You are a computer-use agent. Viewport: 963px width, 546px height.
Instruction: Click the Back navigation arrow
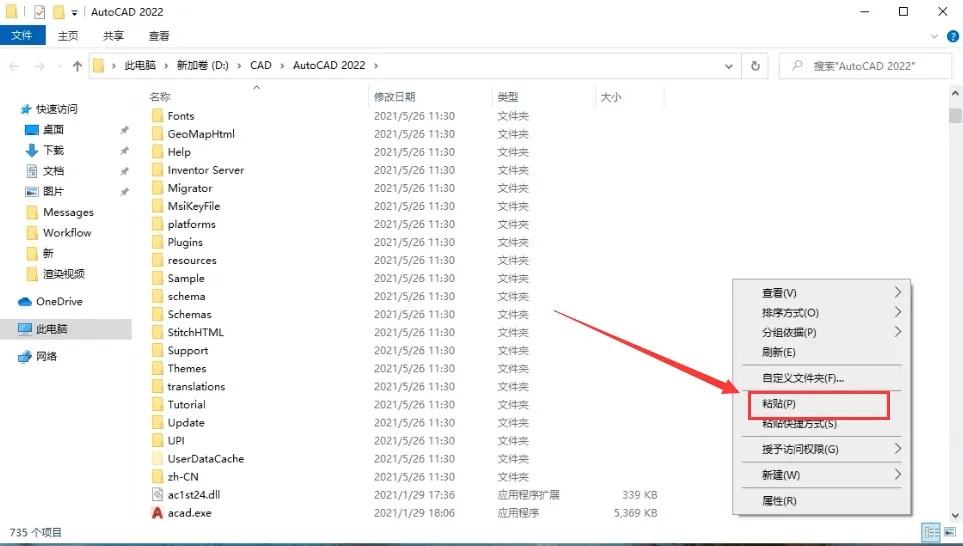pos(15,66)
